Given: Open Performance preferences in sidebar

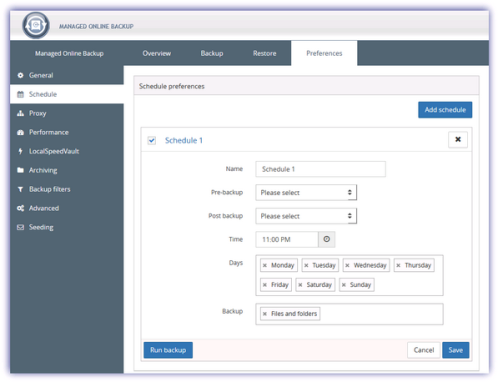Looking at the screenshot, I should (x=67, y=132).
